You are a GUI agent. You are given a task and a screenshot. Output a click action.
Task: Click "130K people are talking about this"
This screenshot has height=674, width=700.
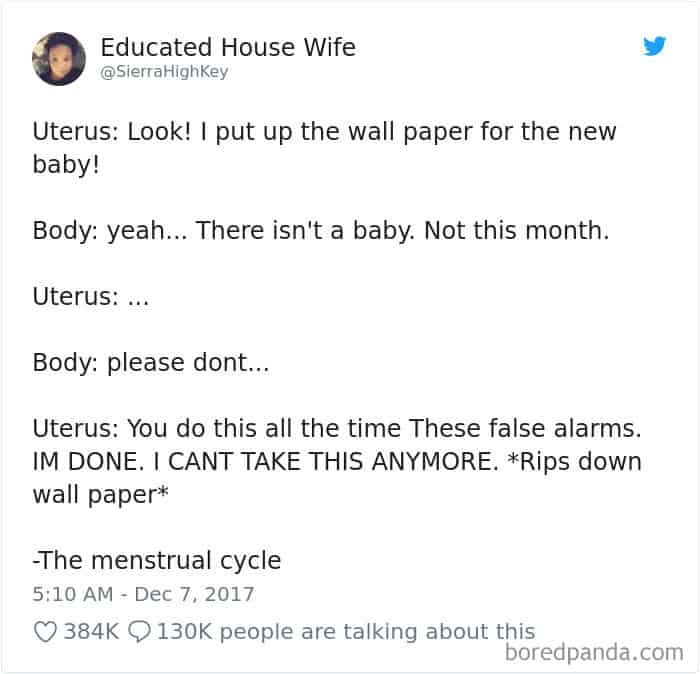[345, 631]
